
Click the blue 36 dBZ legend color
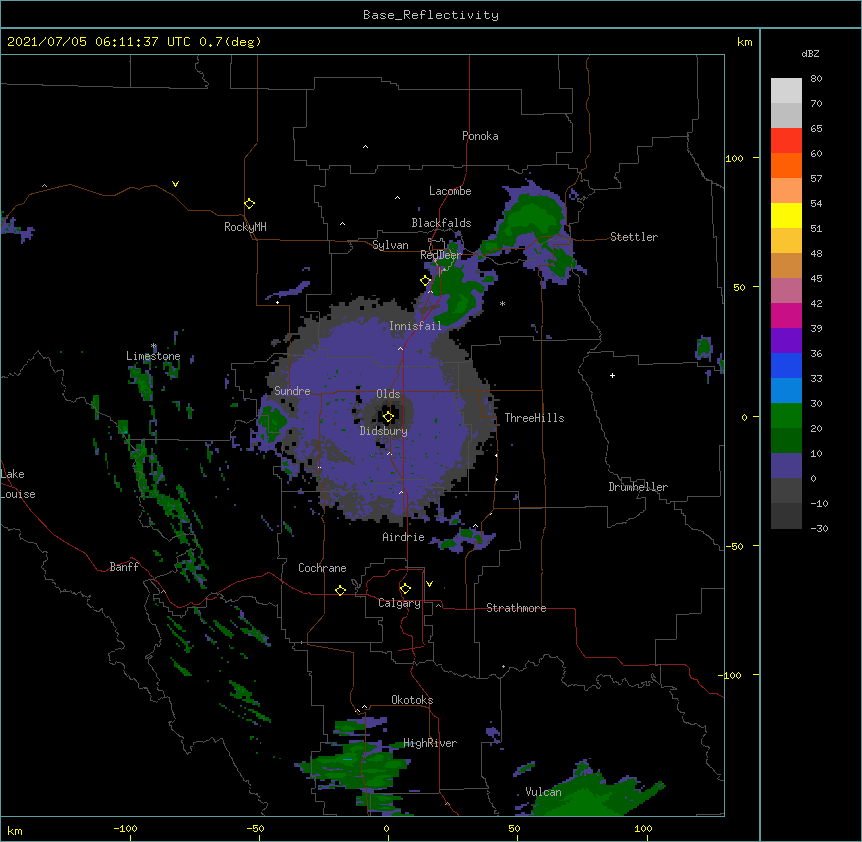786,365
